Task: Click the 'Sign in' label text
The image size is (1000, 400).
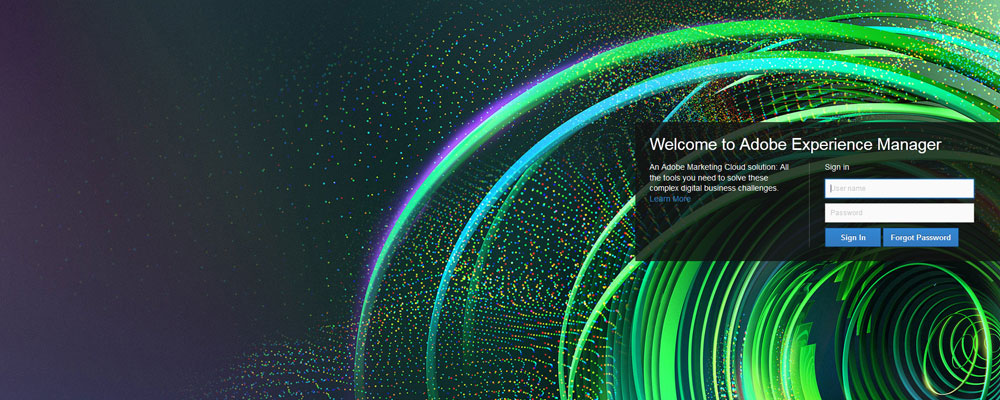Action: 837,167
